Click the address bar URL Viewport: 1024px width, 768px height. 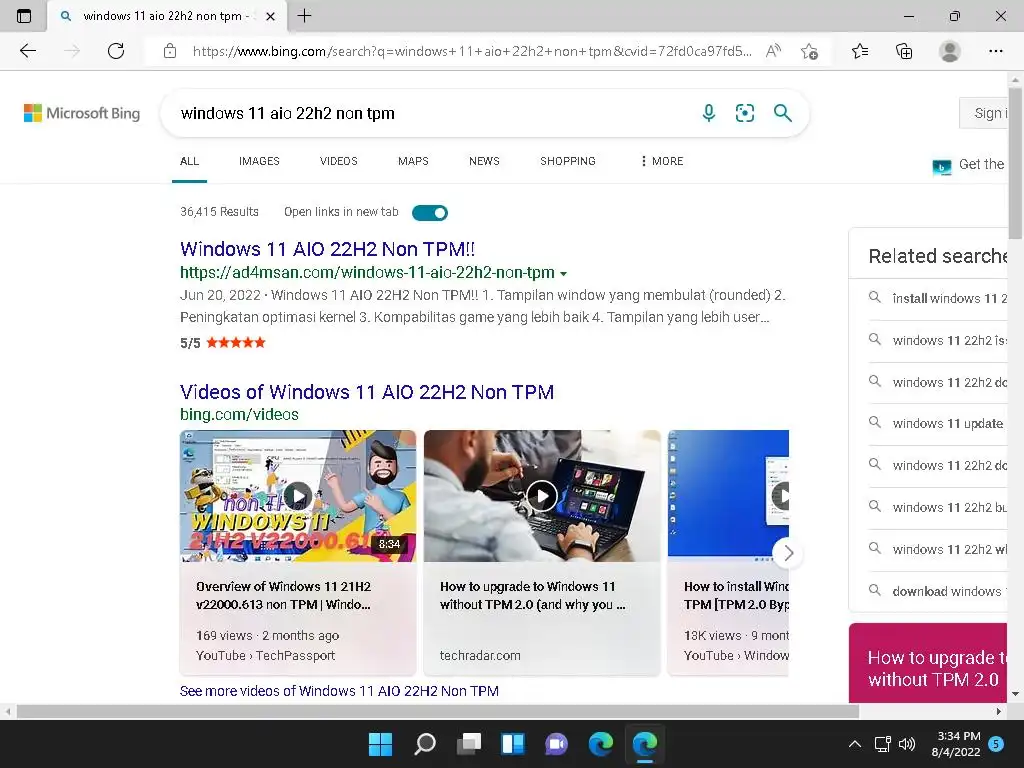(472, 51)
